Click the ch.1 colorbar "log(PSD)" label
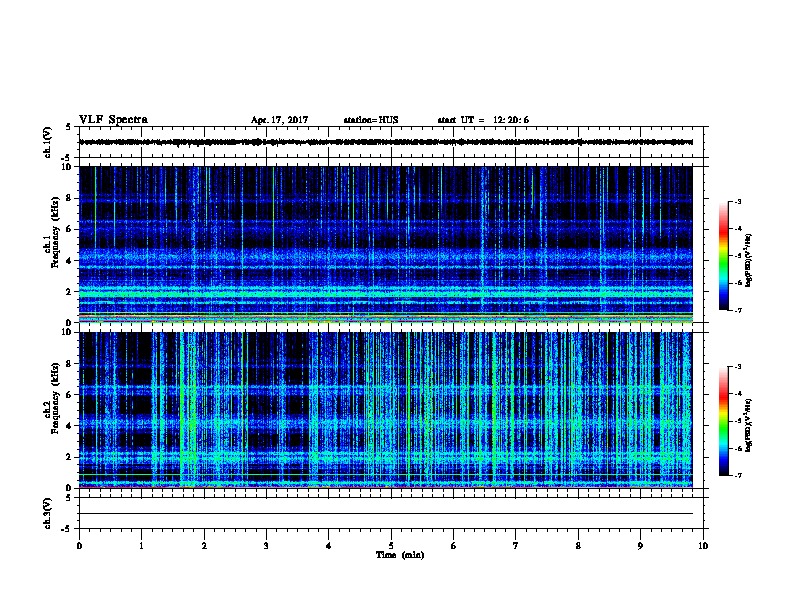792x612 pixels. point(748,260)
